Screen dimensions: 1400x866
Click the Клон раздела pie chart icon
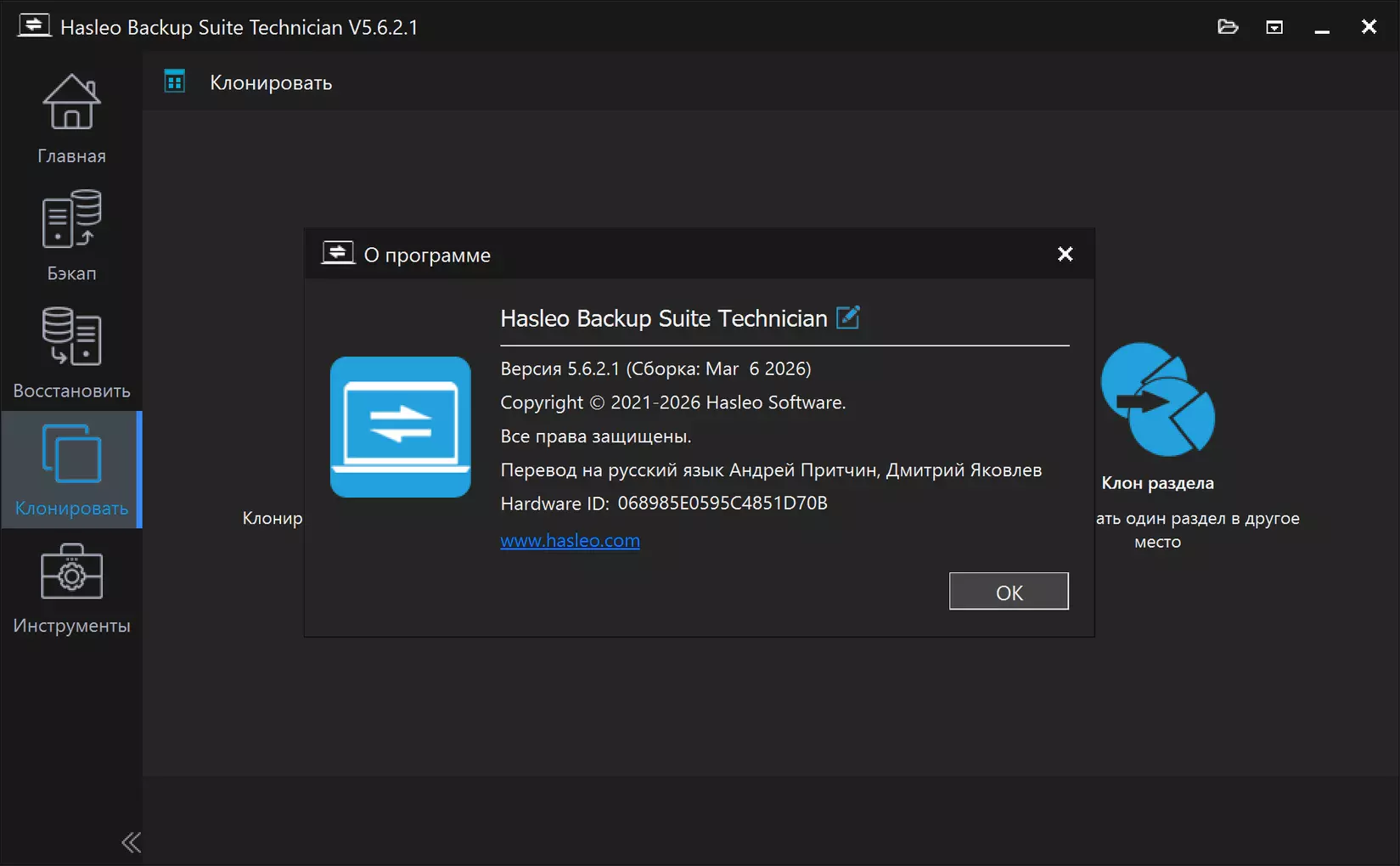pos(1157,399)
